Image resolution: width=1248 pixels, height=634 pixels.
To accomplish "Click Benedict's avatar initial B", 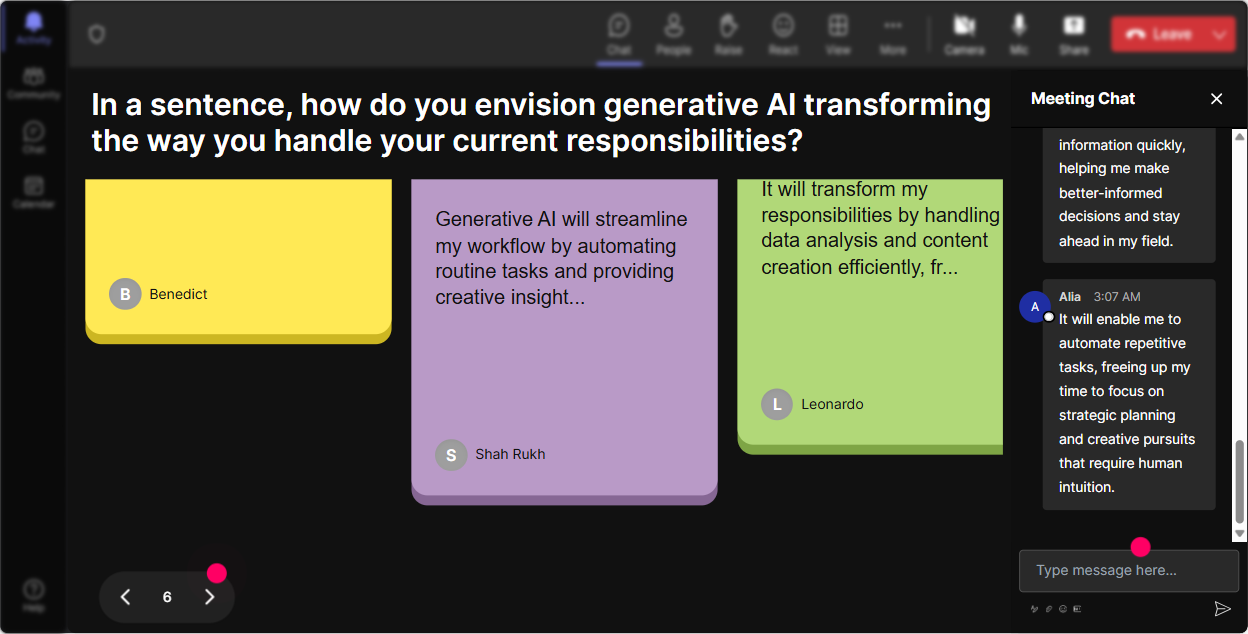I will tap(125, 294).
